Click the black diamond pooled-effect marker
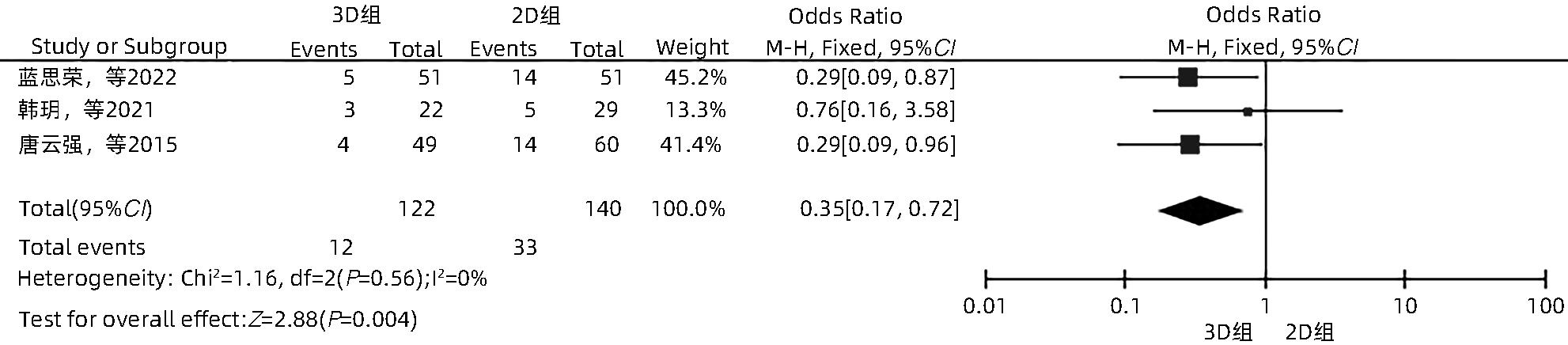This screenshot has height=345, width=1568. pos(1199,211)
